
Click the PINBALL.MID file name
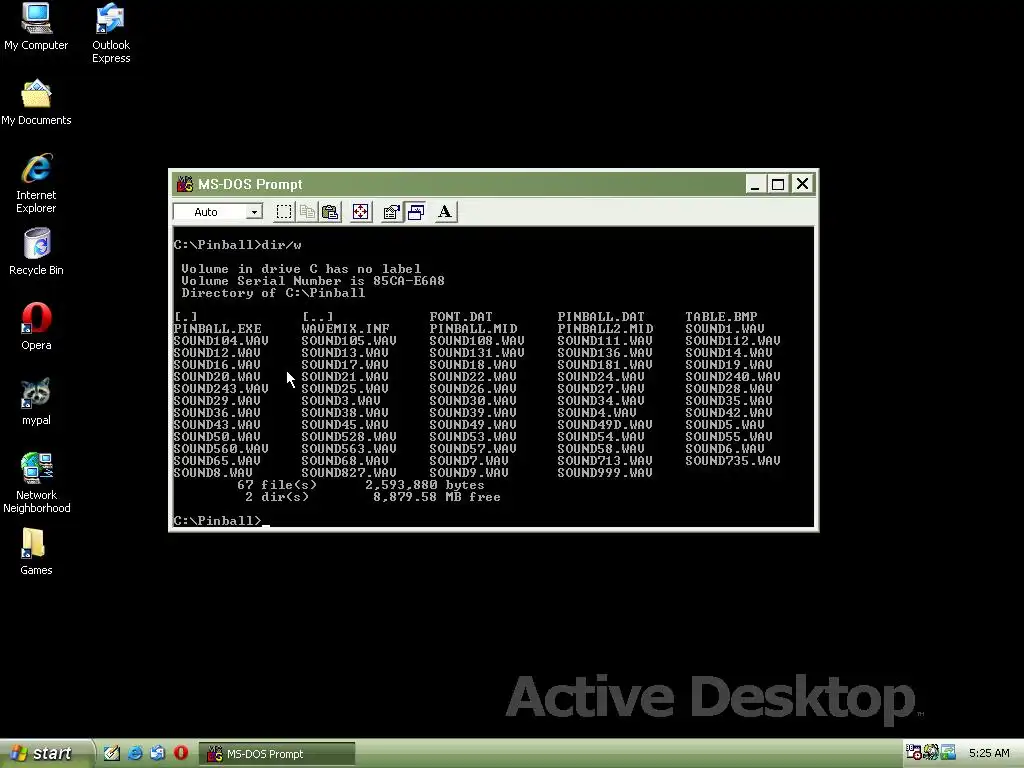(473, 328)
